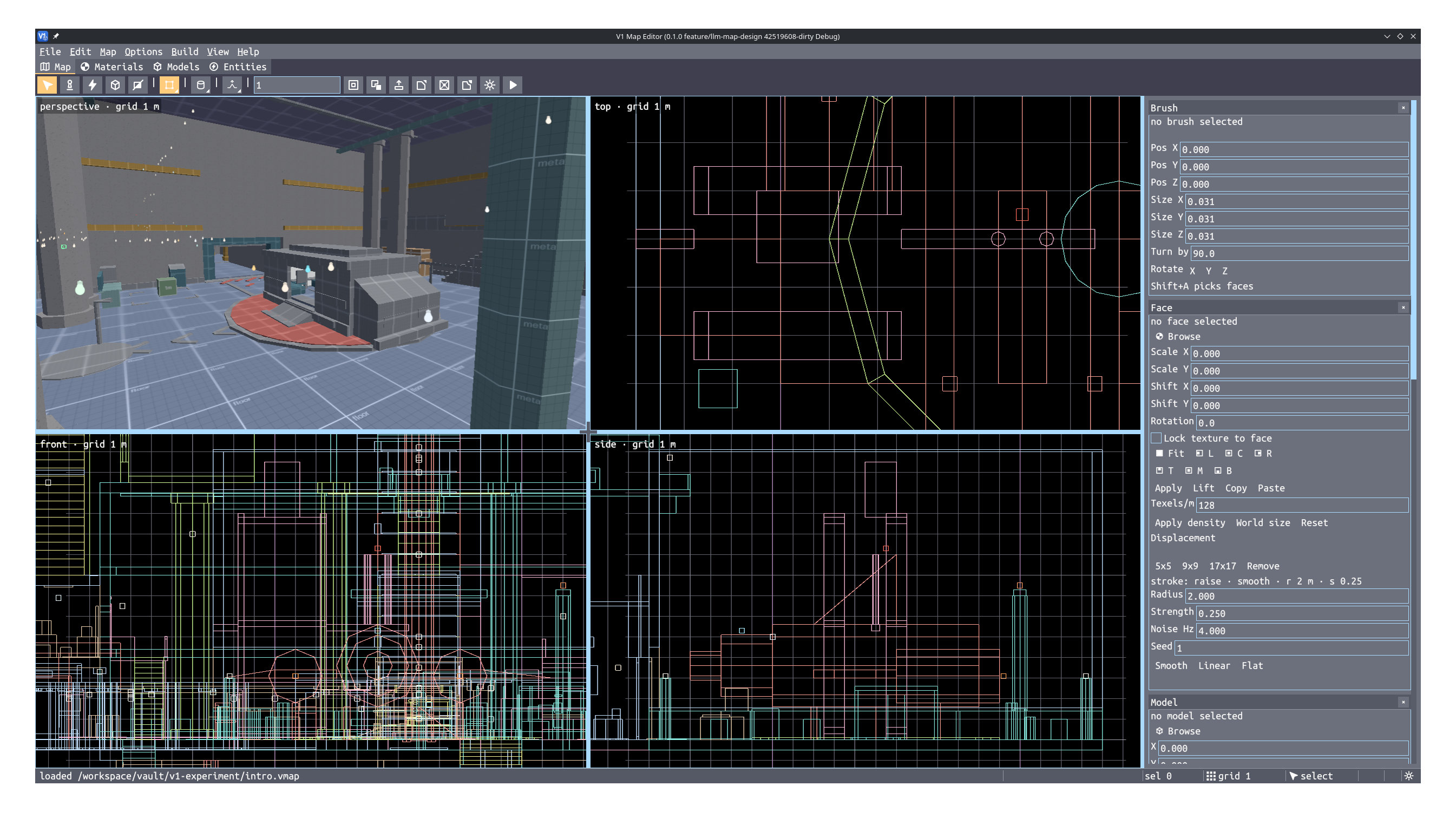Align texture right with R button
The height and width of the screenshot is (825, 1456).
1263,453
